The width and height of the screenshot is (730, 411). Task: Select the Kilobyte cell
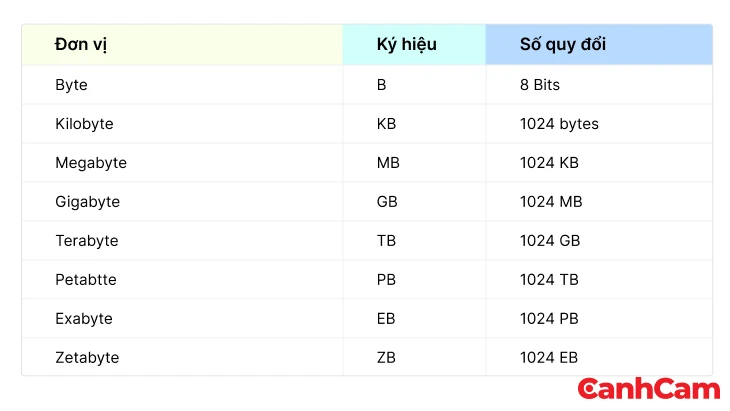84,124
